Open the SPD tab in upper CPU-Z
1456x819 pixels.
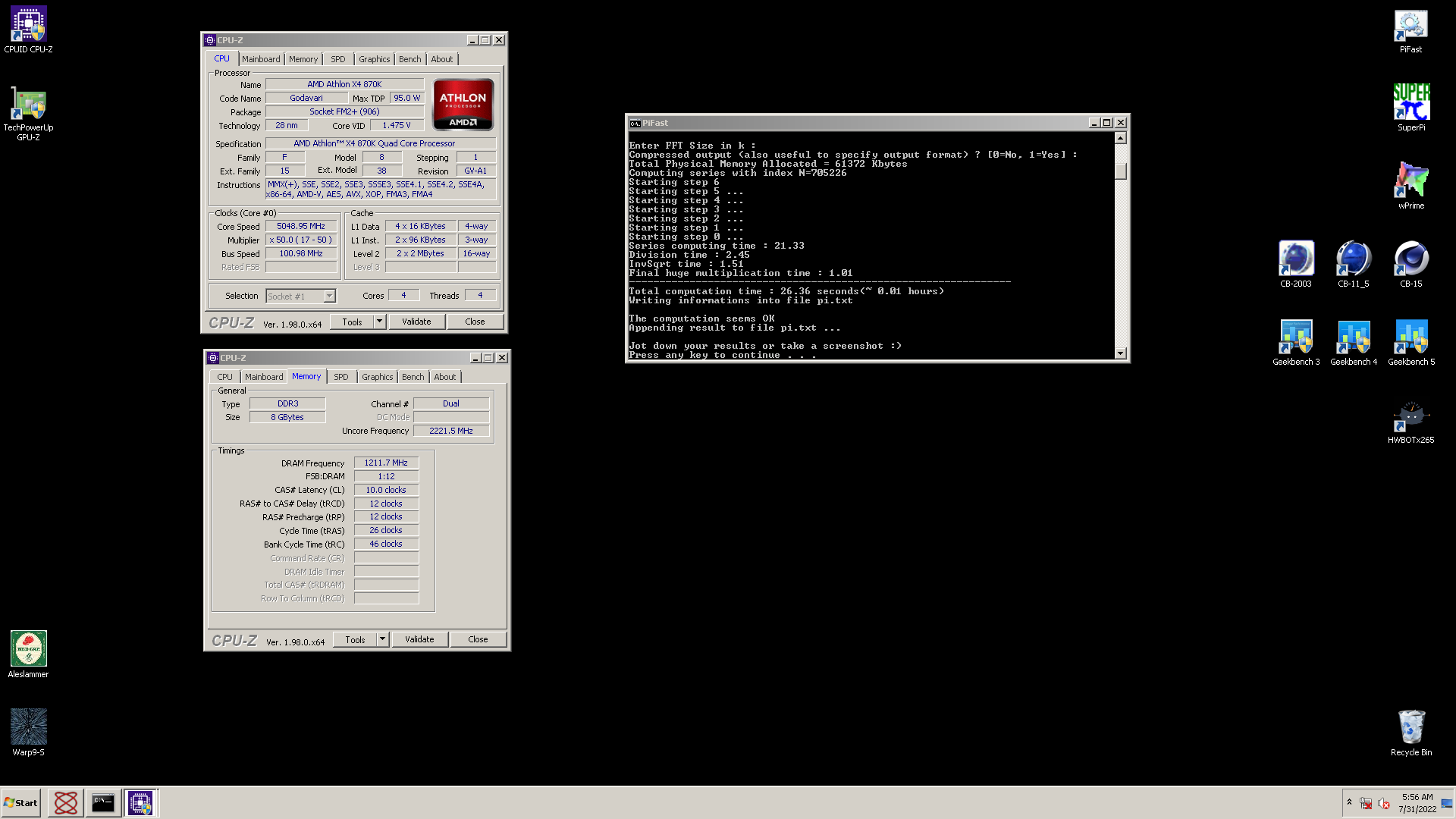338,59
